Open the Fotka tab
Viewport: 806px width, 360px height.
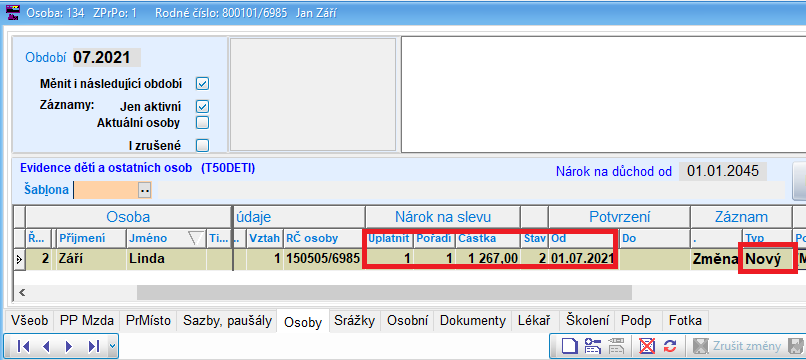tap(685, 321)
